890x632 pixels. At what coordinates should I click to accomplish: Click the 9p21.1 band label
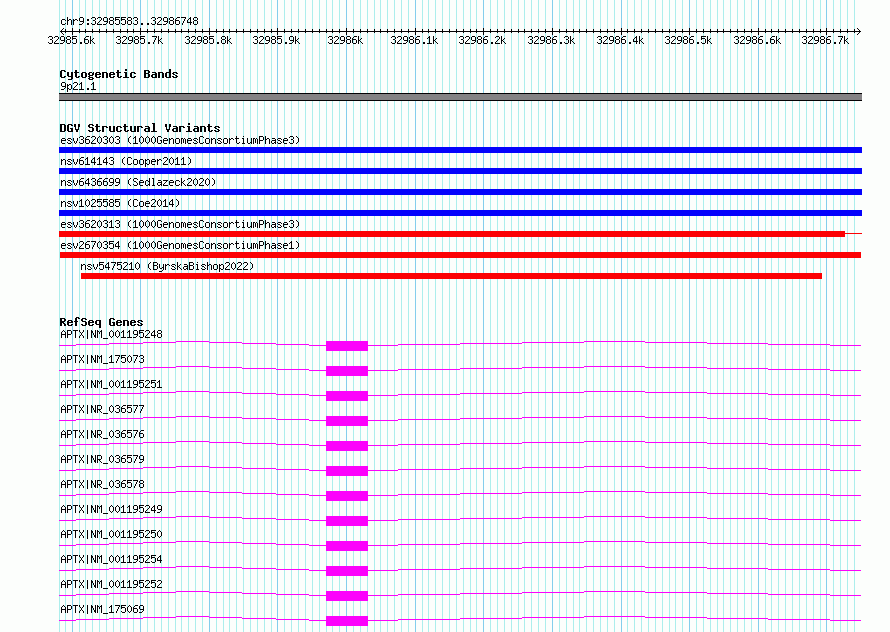click(x=78, y=86)
